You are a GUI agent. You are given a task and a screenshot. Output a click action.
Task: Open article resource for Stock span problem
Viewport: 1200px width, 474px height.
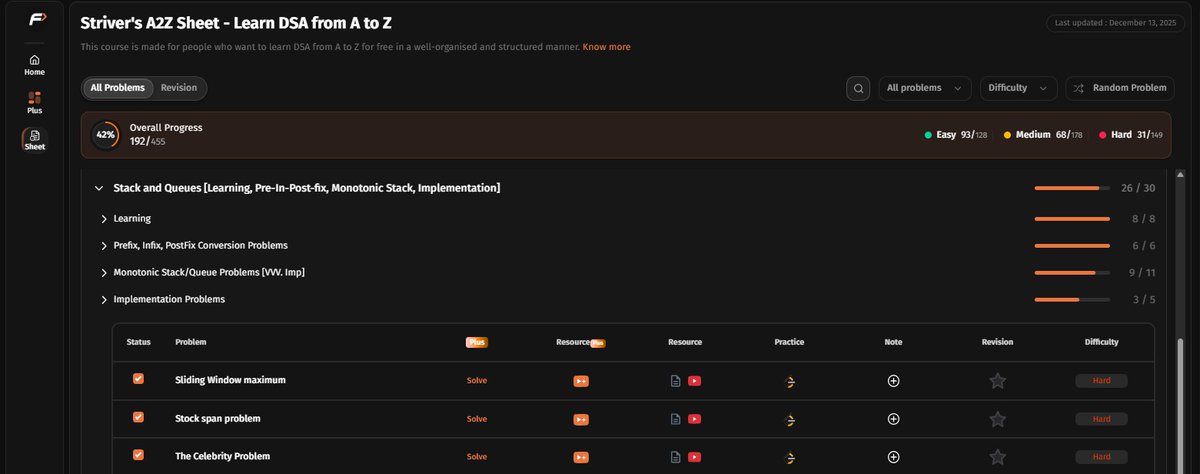point(676,419)
